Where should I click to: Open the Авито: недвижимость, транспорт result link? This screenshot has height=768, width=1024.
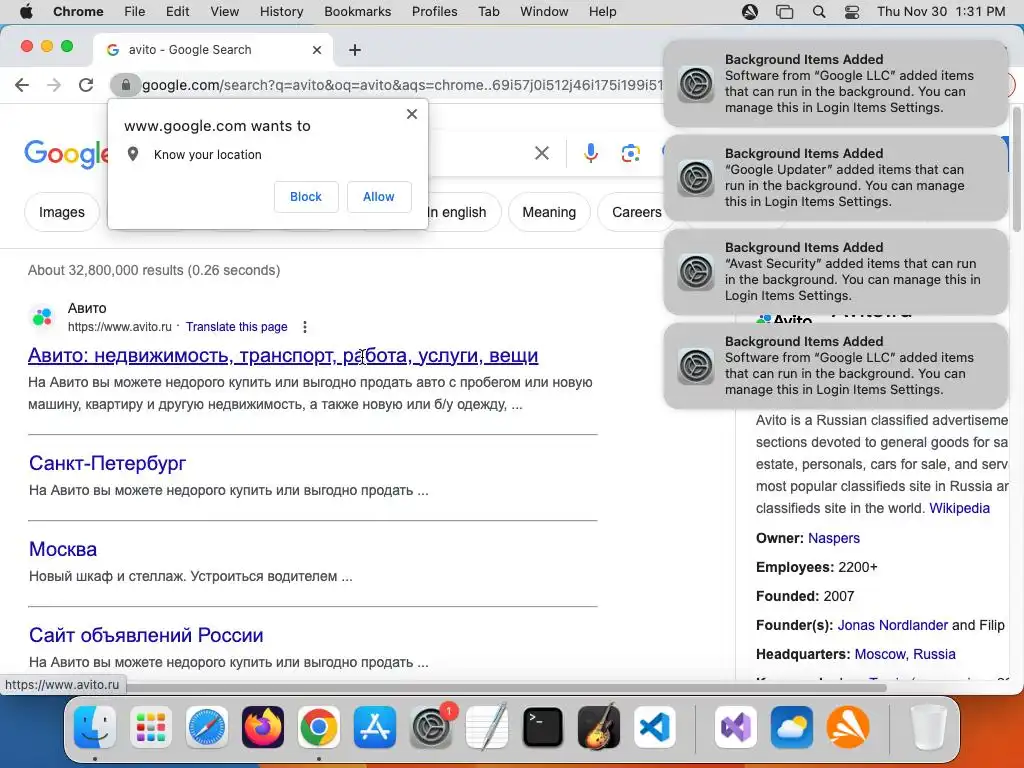tap(283, 355)
